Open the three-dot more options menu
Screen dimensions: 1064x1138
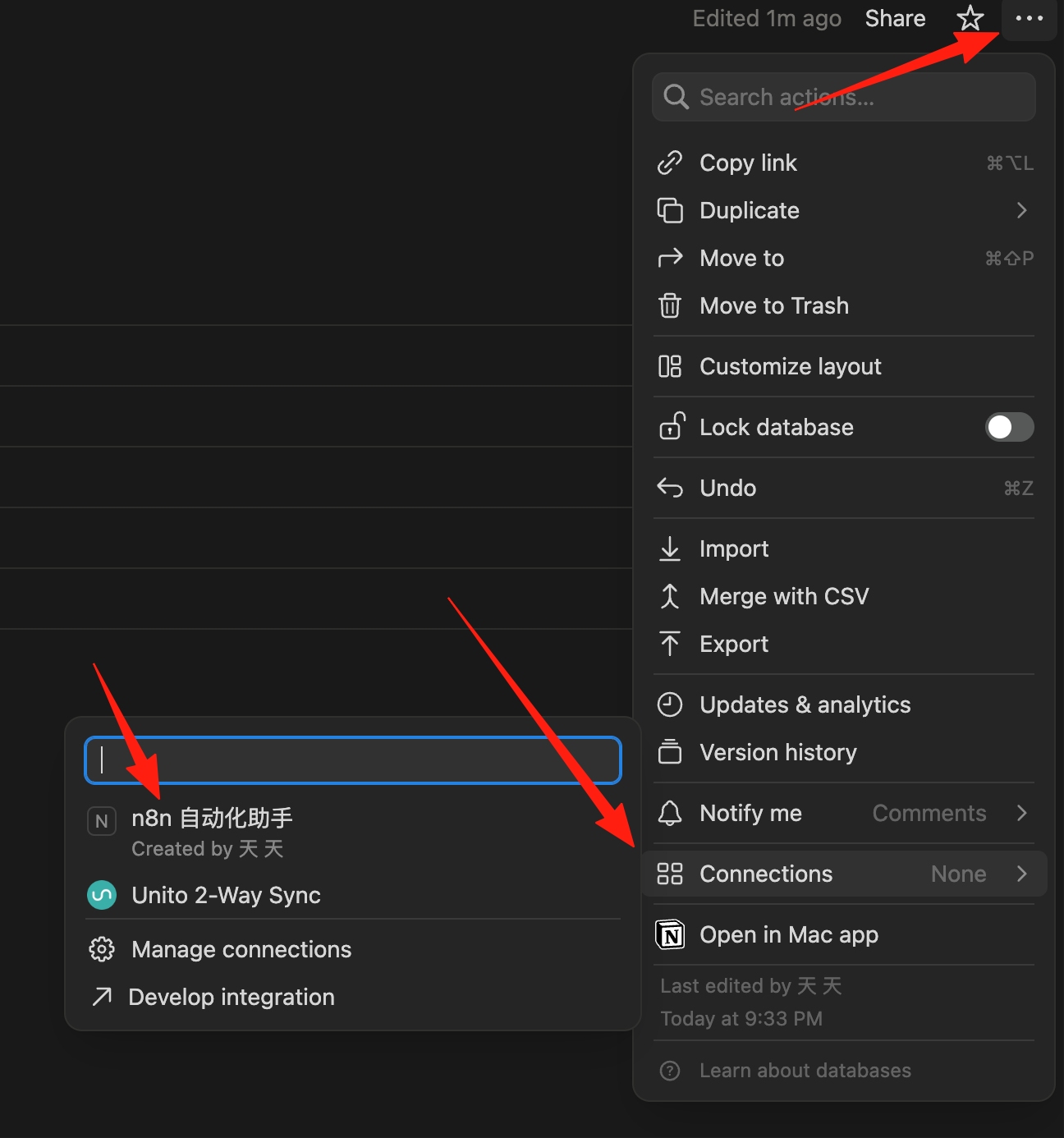point(1029,18)
